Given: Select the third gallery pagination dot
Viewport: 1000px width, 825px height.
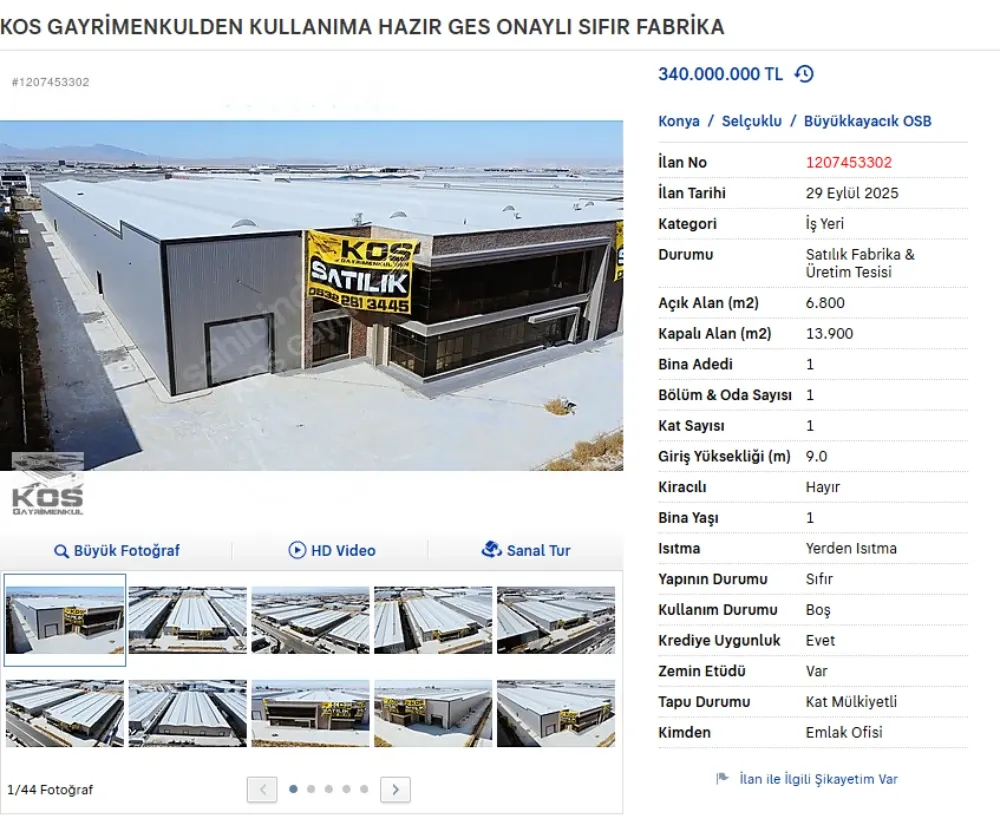Looking at the screenshot, I should click(x=329, y=789).
